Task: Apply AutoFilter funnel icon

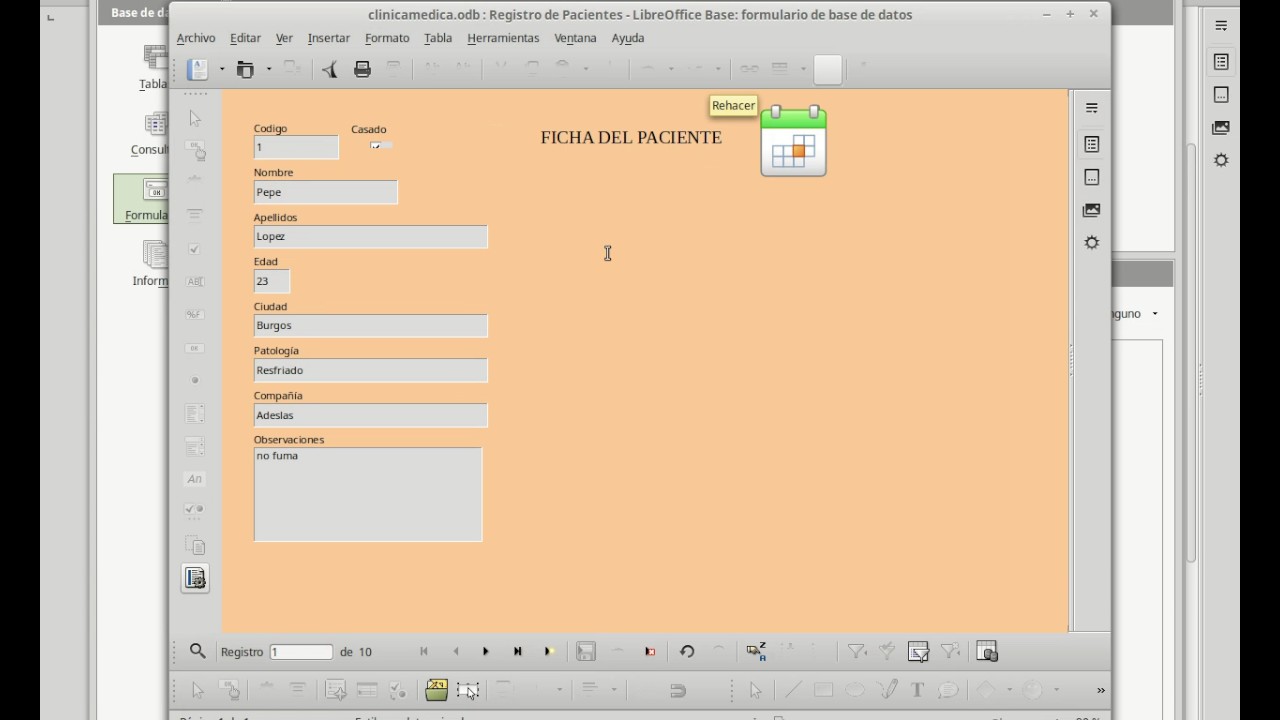Action: 857,651
